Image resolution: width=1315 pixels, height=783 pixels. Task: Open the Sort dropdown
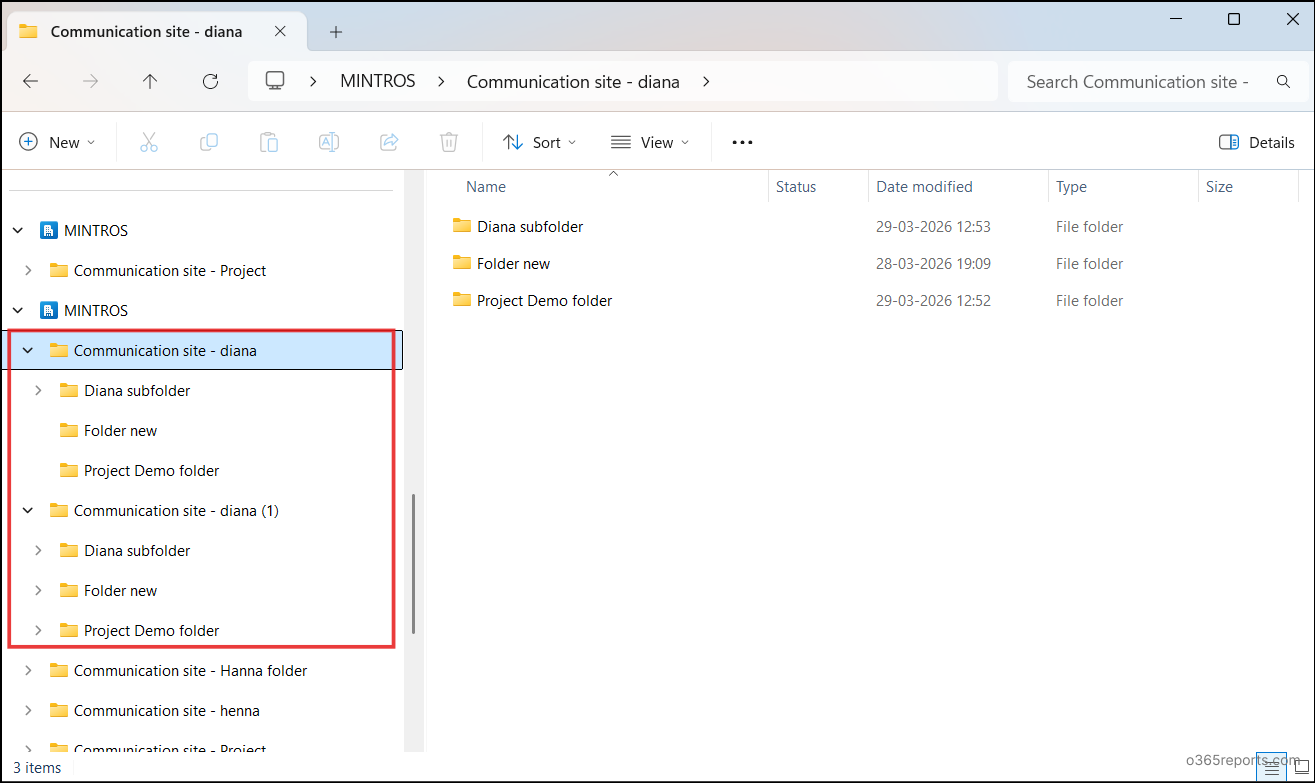[539, 141]
